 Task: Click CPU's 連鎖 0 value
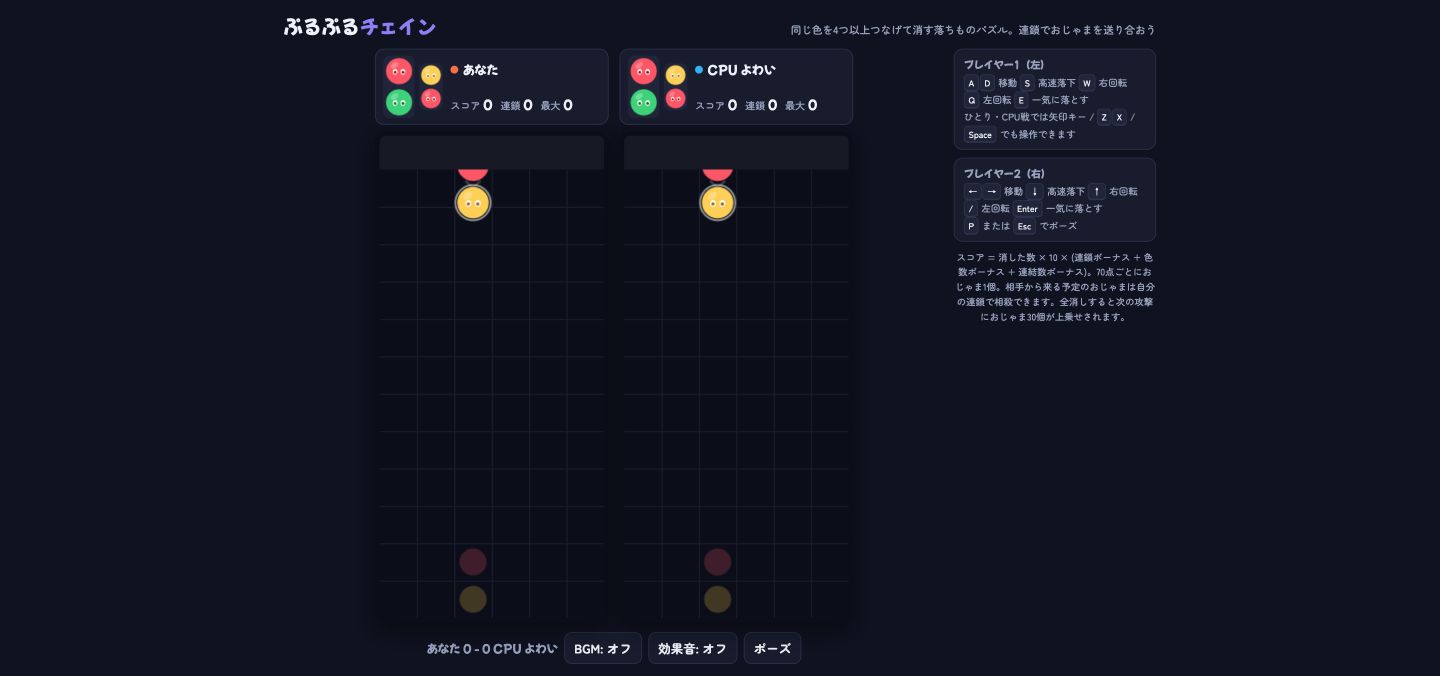[x=772, y=105]
